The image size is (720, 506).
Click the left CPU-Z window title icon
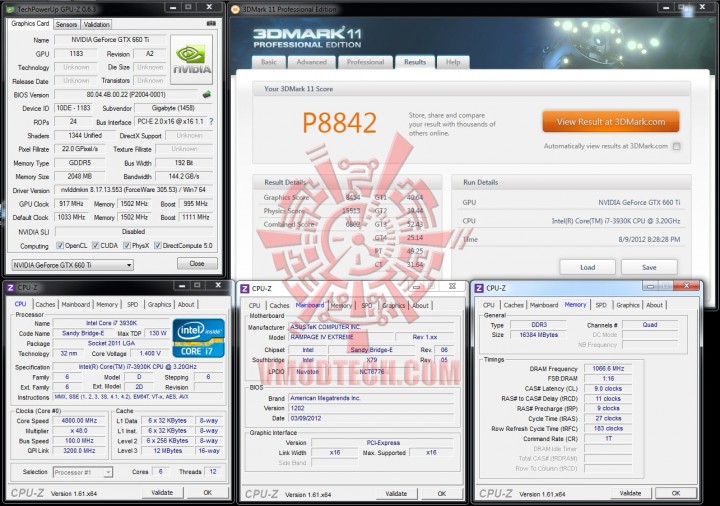click(10, 288)
